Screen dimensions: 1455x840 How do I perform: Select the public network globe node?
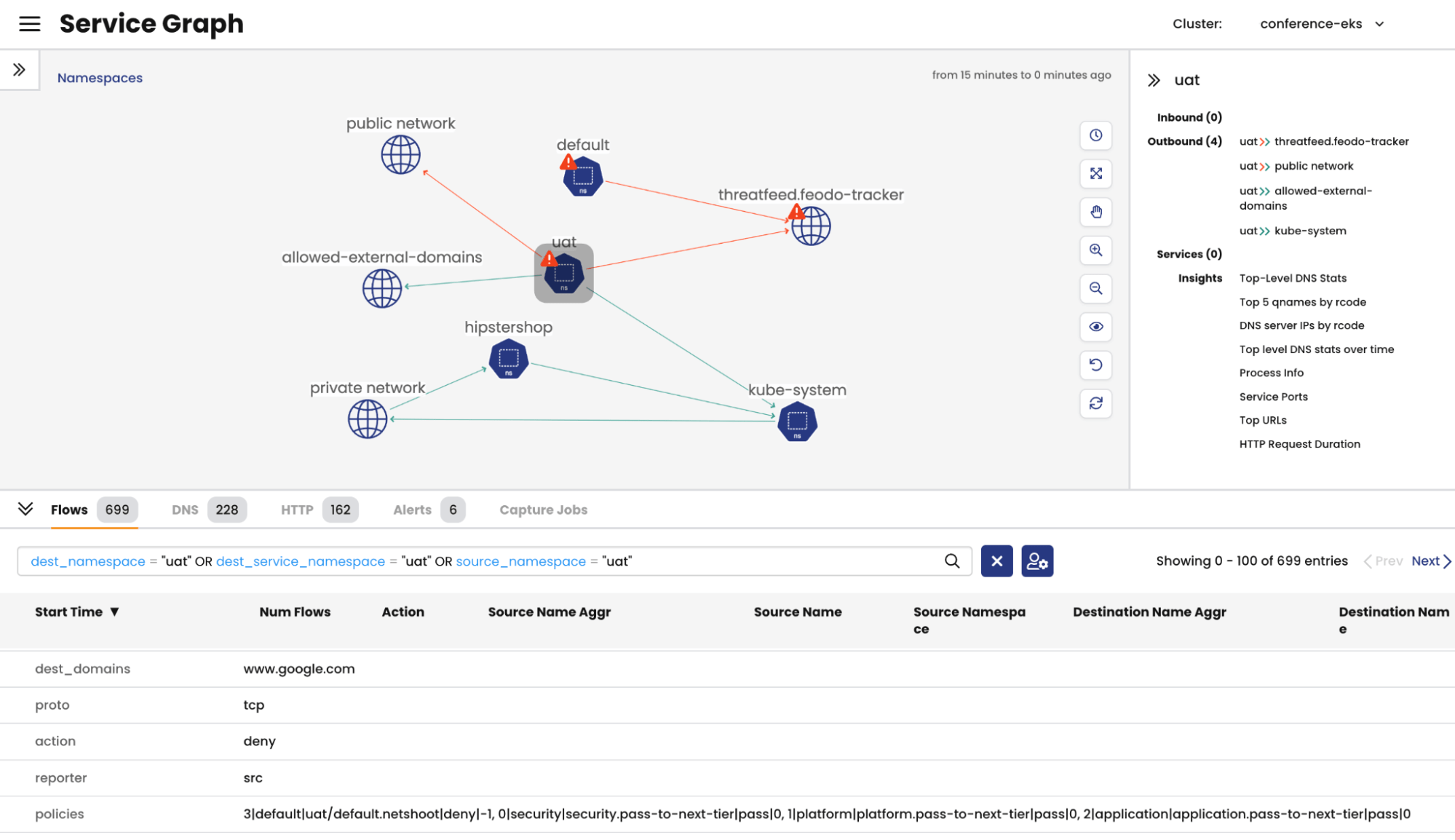(x=400, y=155)
